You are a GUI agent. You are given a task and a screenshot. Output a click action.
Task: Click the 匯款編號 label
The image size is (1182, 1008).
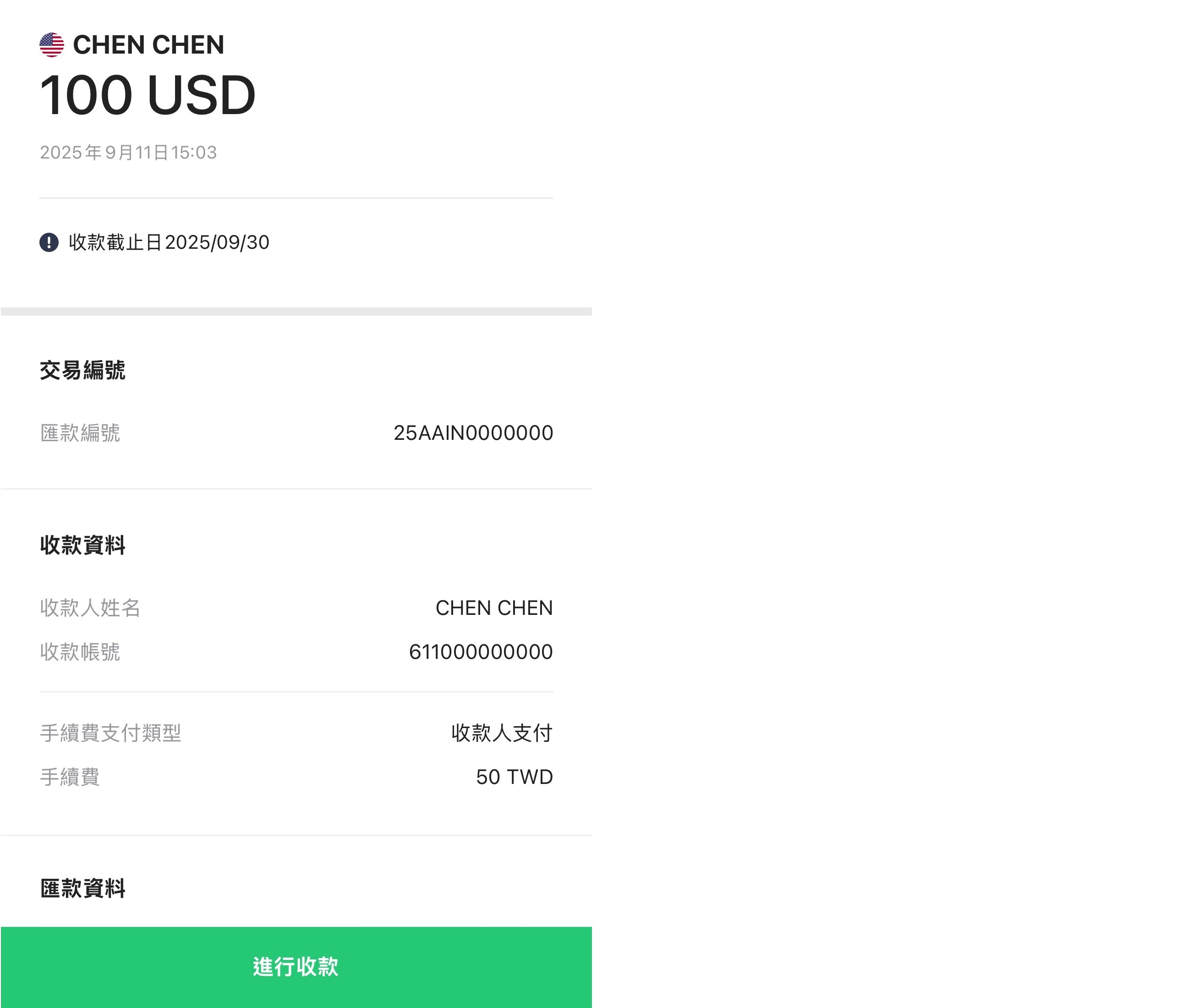click(80, 433)
